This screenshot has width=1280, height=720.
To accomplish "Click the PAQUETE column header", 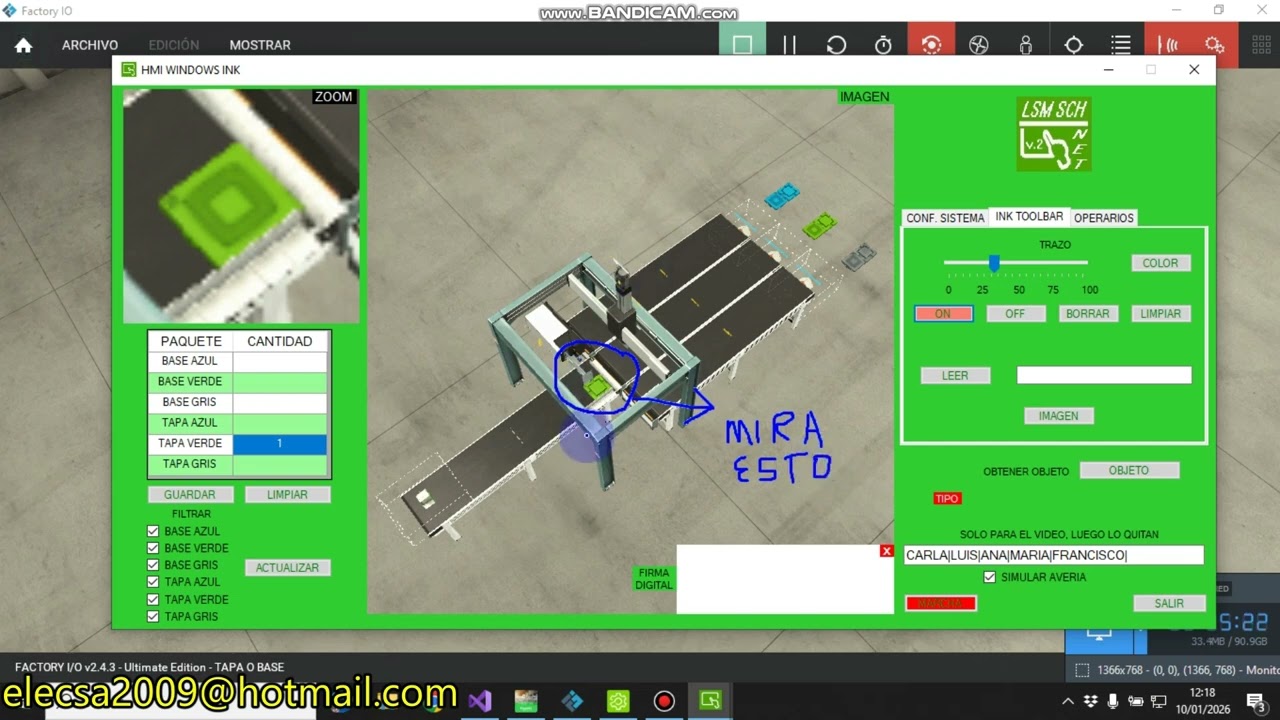I will 190,341.
